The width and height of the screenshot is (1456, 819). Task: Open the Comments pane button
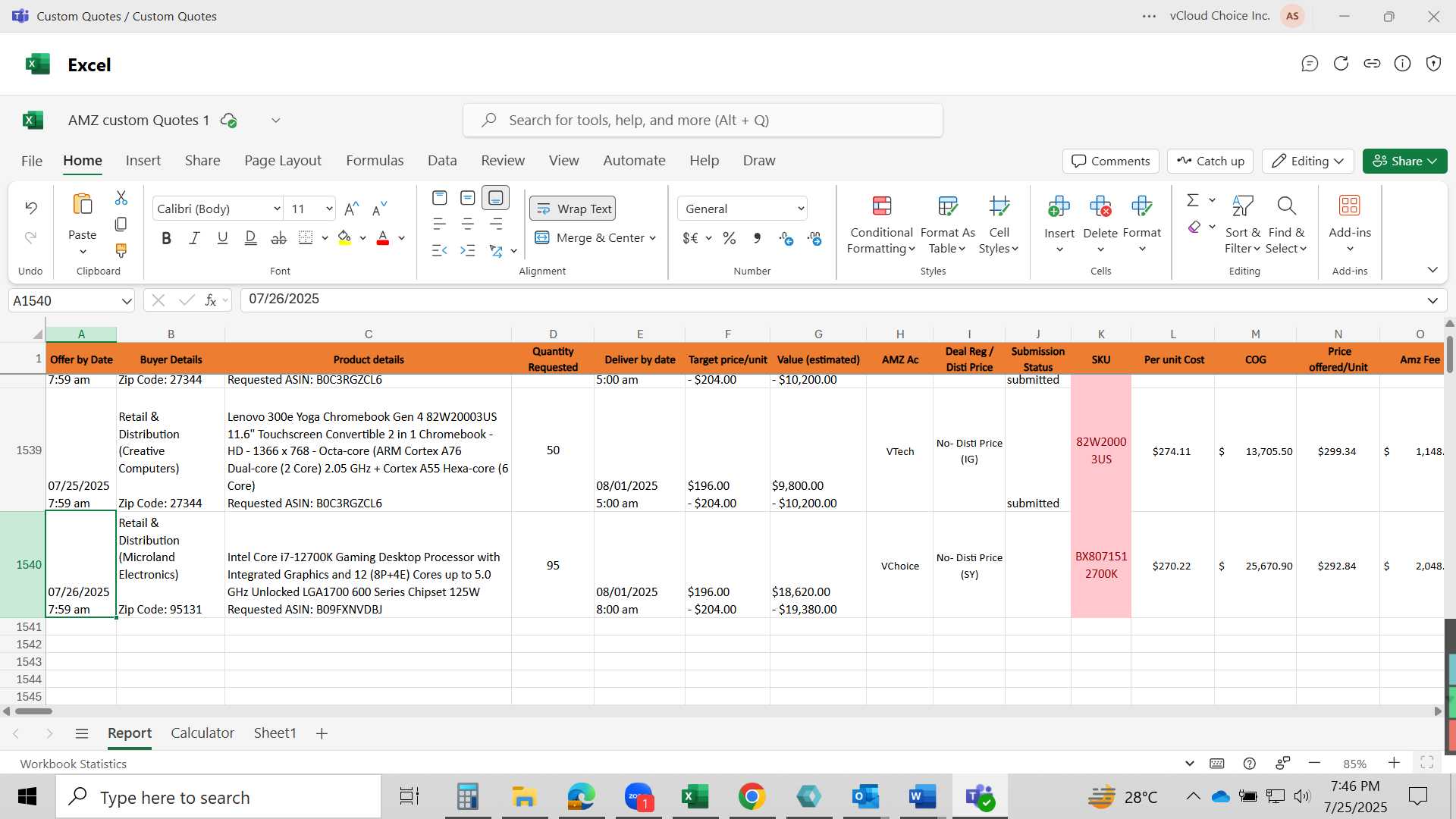[x=1111, y=161]
